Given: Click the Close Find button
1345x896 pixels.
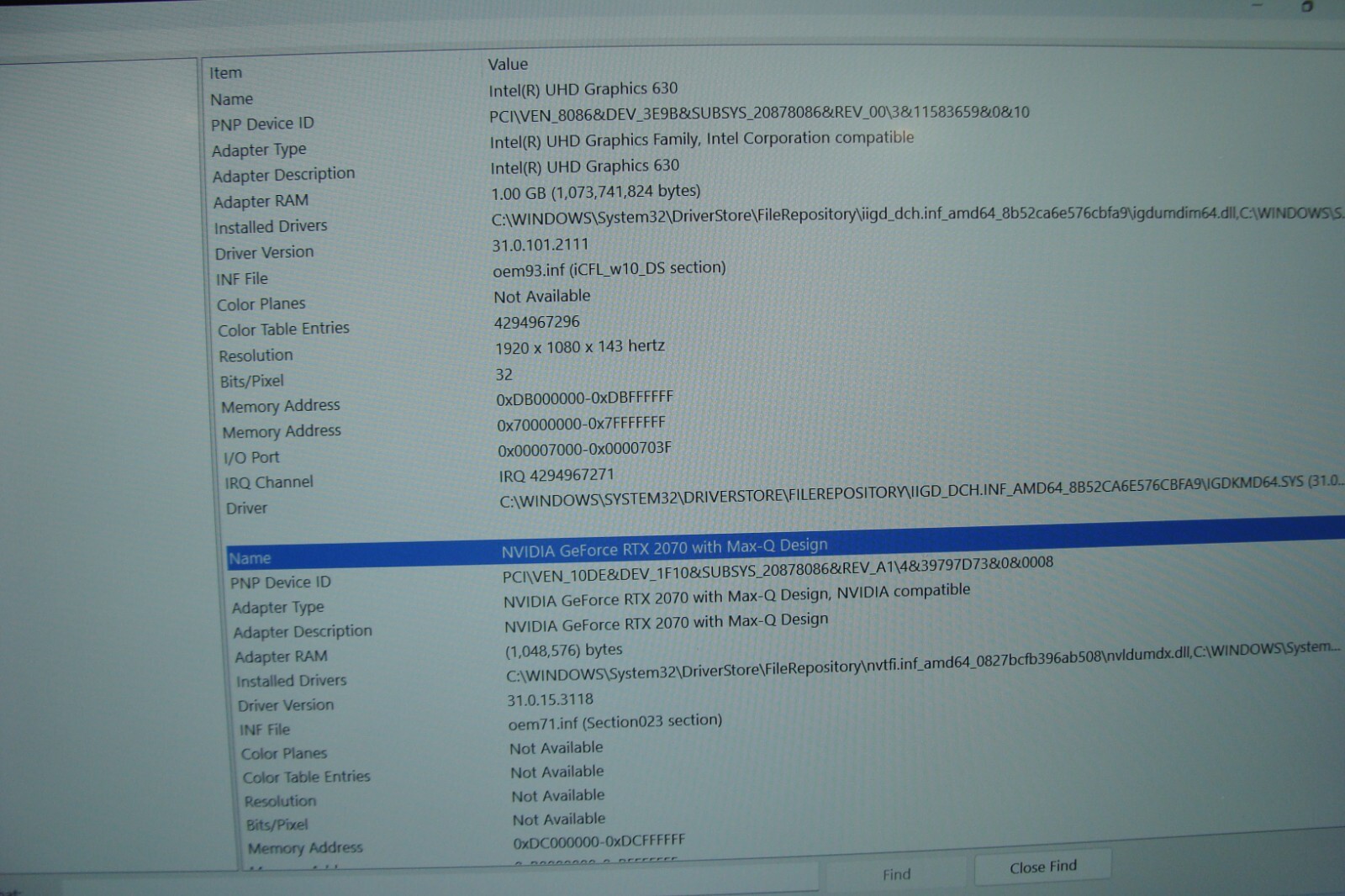Looking at the screenshot, I should click(x=1042, y=867).
